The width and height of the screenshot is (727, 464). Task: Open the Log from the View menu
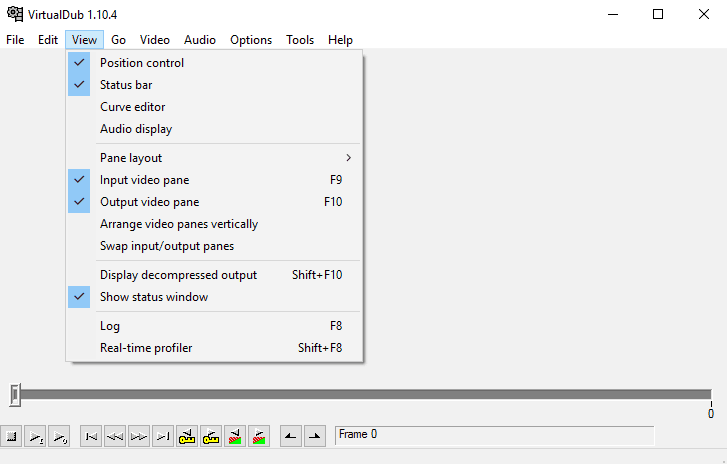[214, 326]
